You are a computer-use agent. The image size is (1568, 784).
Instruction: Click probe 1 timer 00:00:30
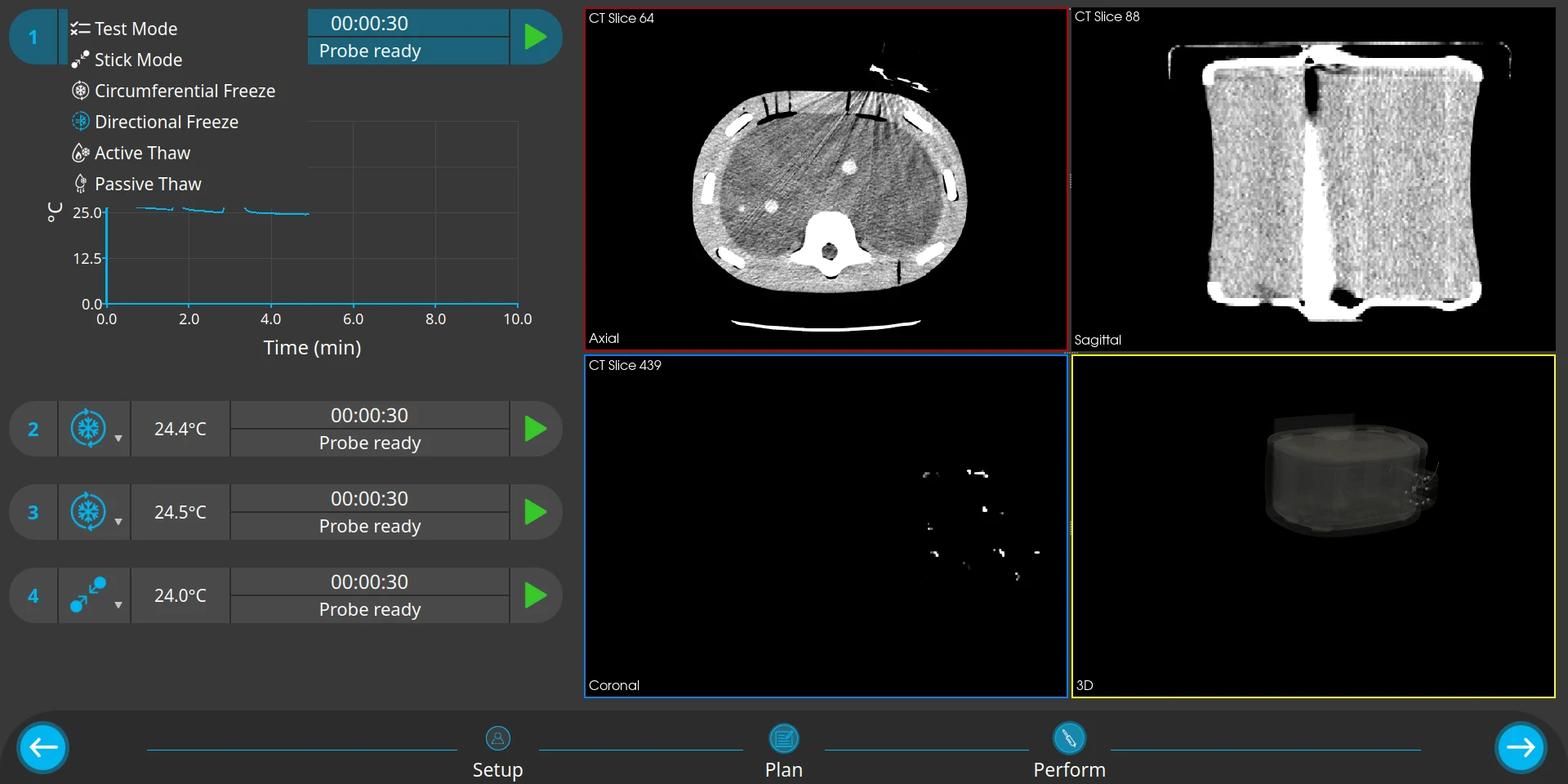(369, 24)
